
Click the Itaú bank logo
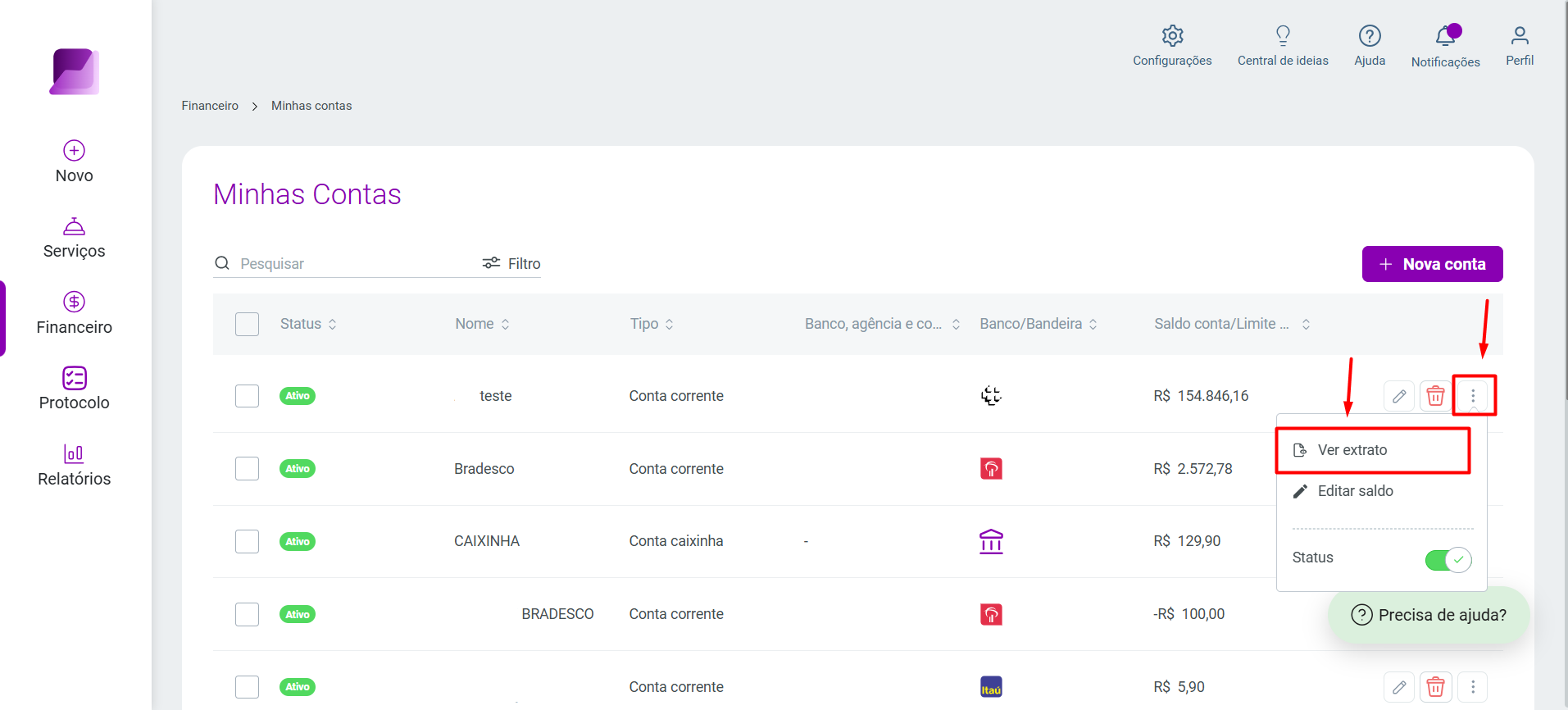point(992,687)
